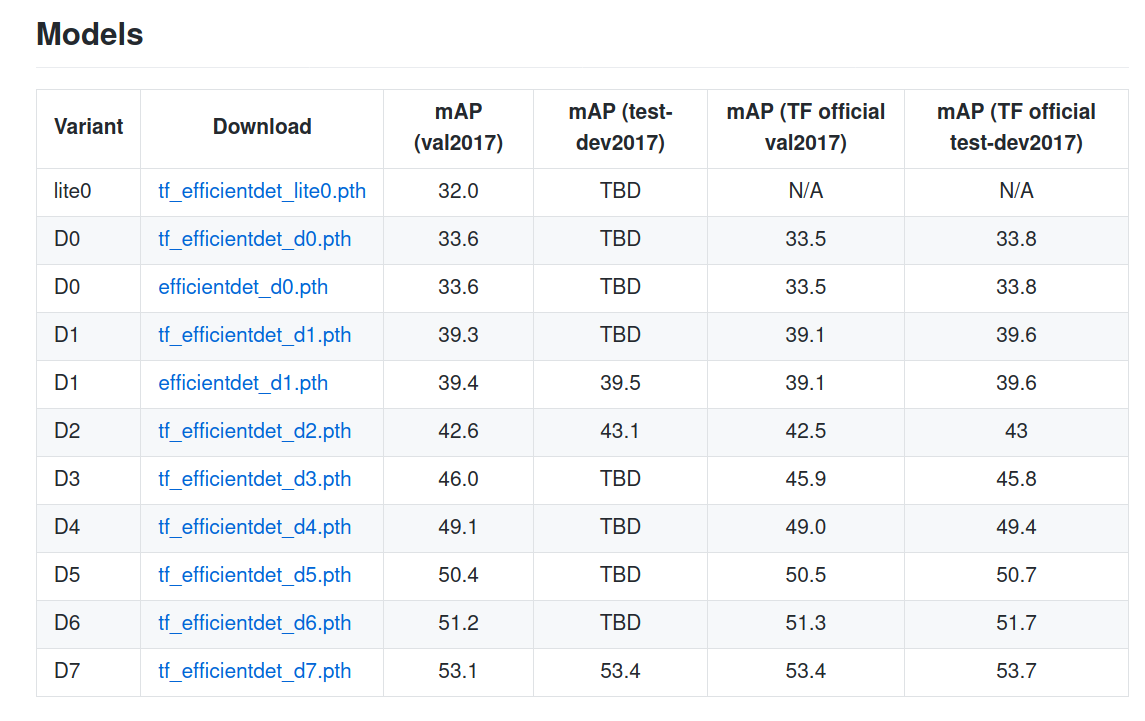Image resolution: width=1145 pixels, height=721 pixels.
Task: Click the "51.7" value in D6 row
Action: pyautogui.click(x=1016, y=623)
